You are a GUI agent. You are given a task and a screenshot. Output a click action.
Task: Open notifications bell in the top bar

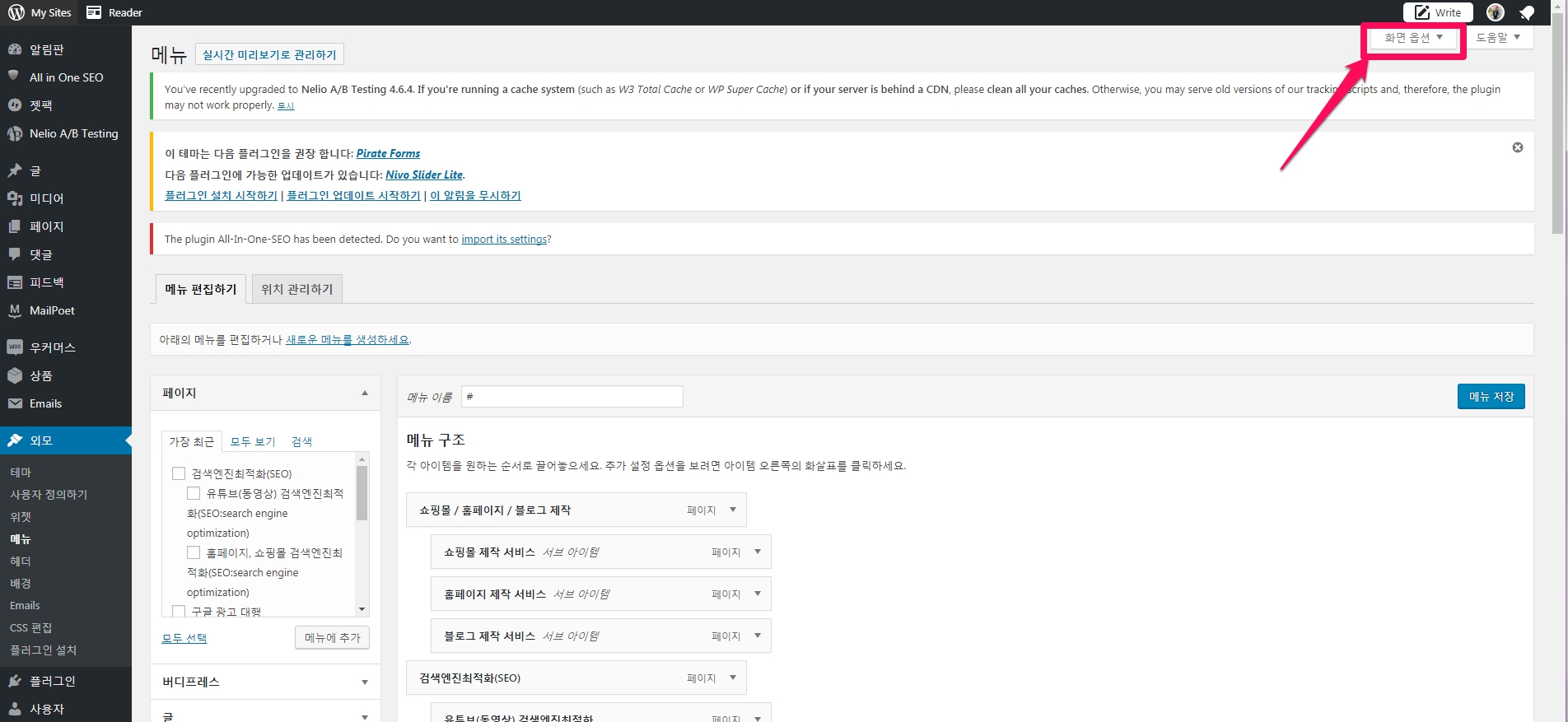[1527, 12]
